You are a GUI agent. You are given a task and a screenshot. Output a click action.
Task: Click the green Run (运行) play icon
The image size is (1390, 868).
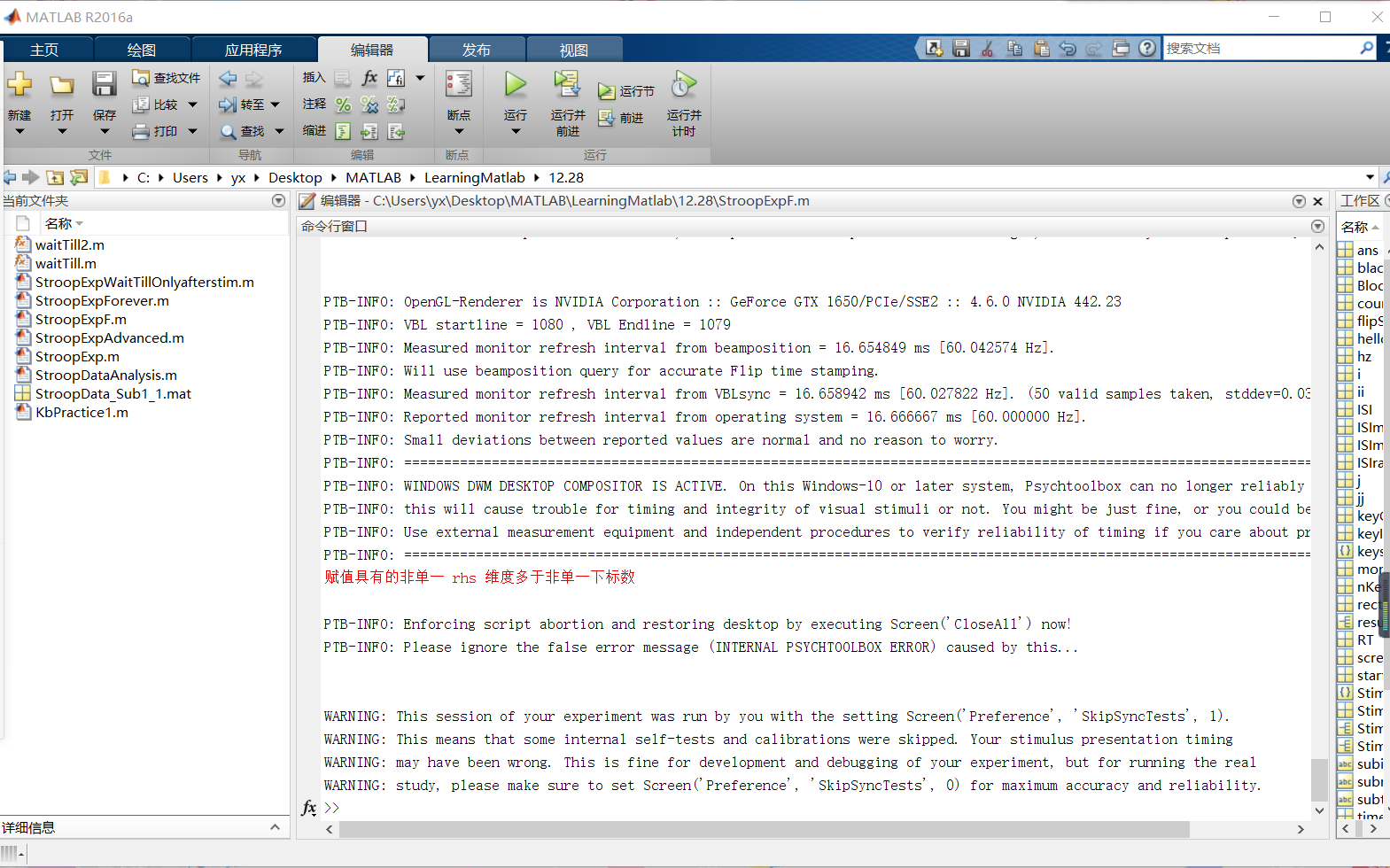(515, 85)
